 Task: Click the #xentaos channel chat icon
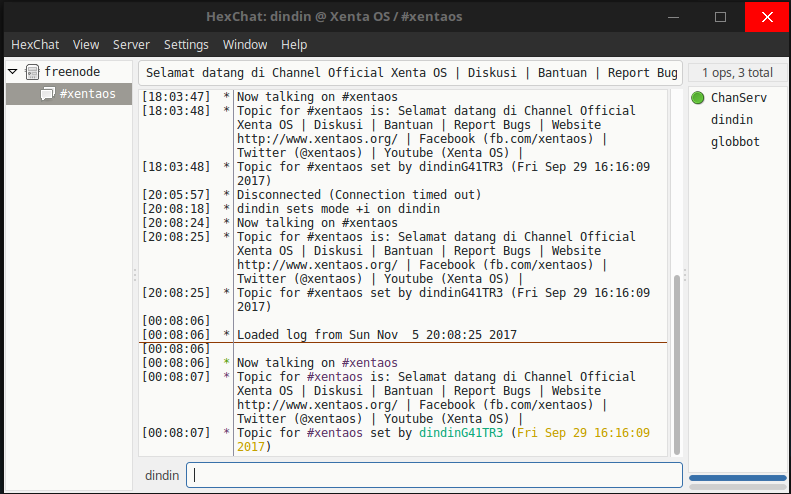point(47,94)
